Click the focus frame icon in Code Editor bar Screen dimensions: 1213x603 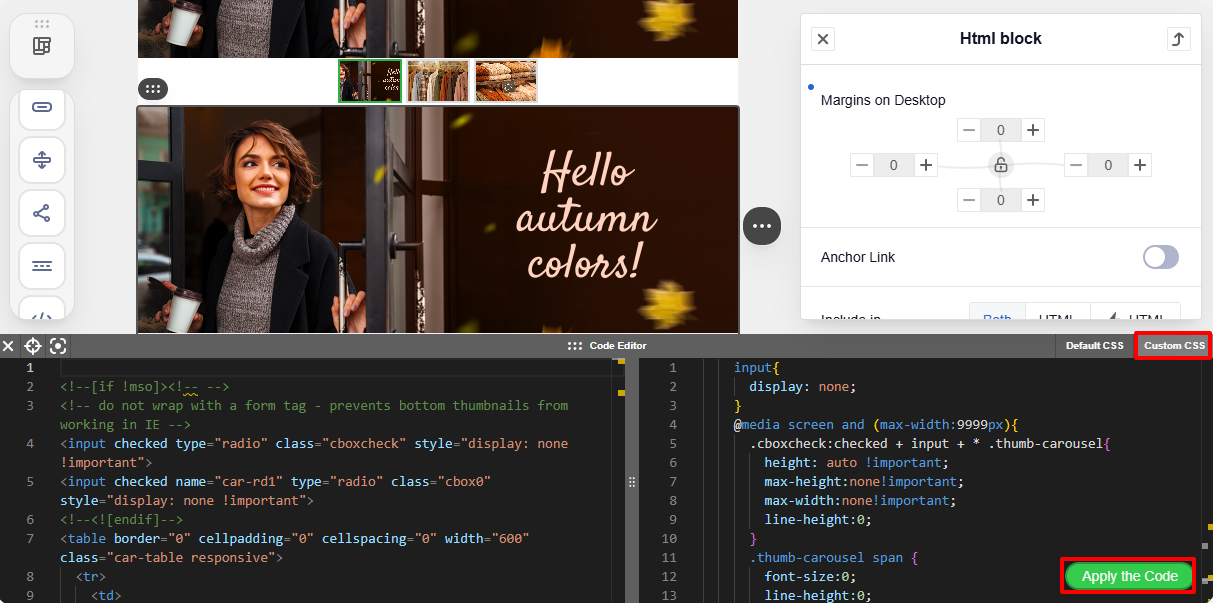coord(58,346)
